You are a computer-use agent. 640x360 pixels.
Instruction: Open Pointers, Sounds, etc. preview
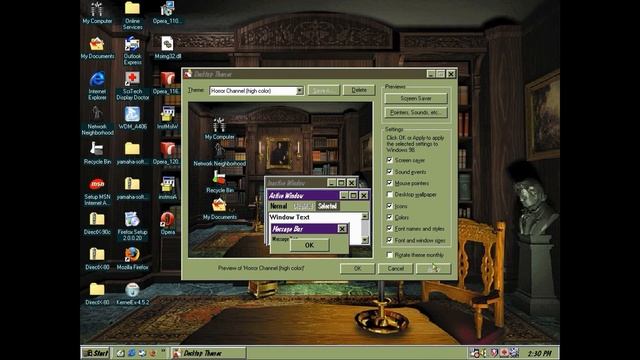416,113
